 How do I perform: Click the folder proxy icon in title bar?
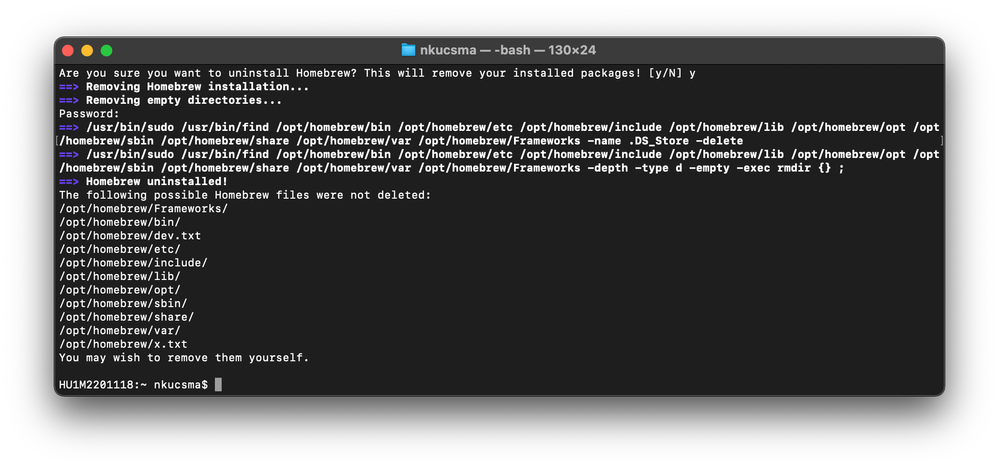(408, 50)
